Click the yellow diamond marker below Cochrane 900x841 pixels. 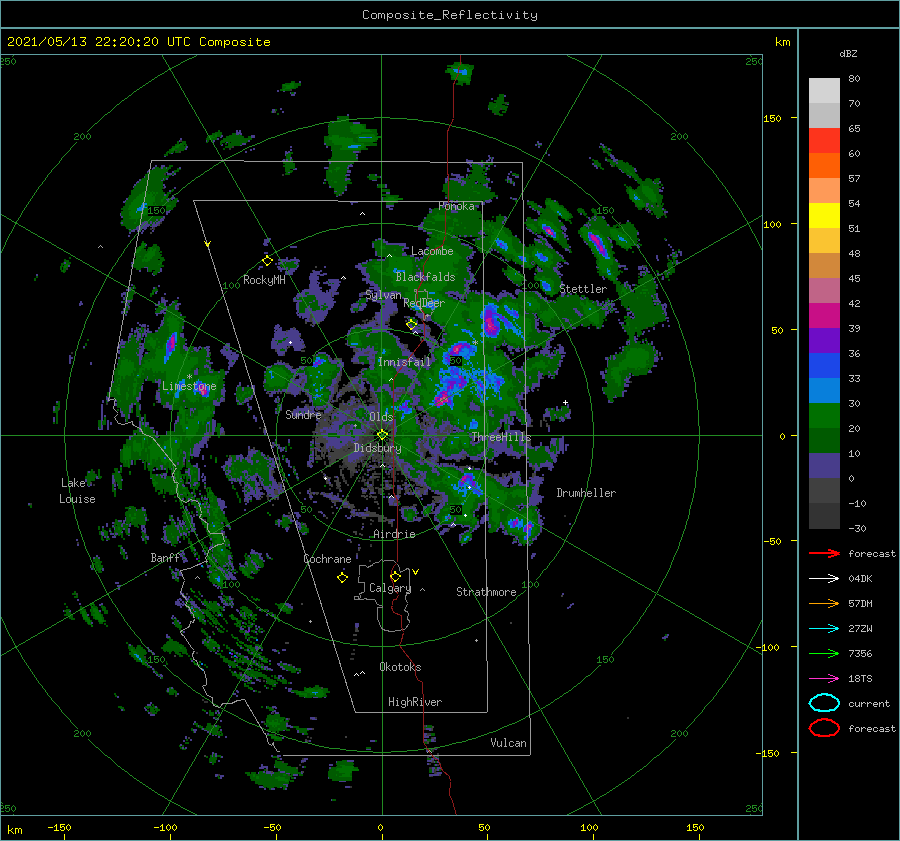pos(342,578)
